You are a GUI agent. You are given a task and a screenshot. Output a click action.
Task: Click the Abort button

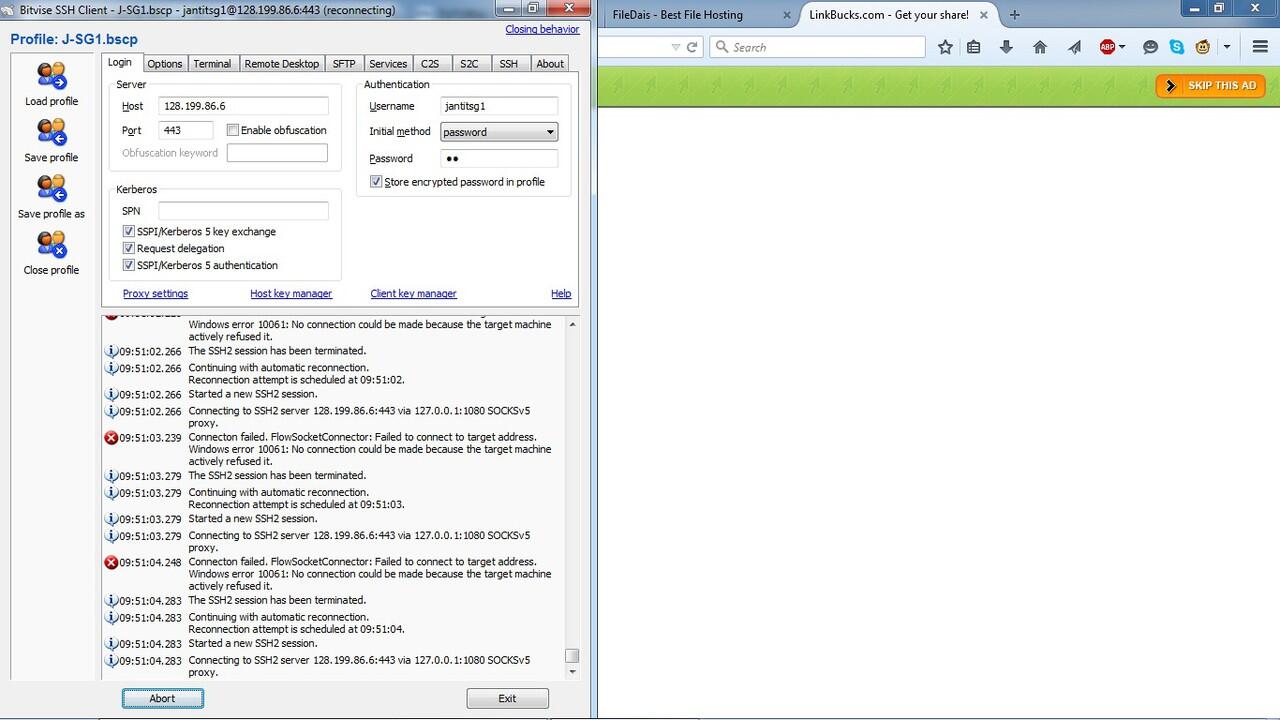[x=163, y=698]
